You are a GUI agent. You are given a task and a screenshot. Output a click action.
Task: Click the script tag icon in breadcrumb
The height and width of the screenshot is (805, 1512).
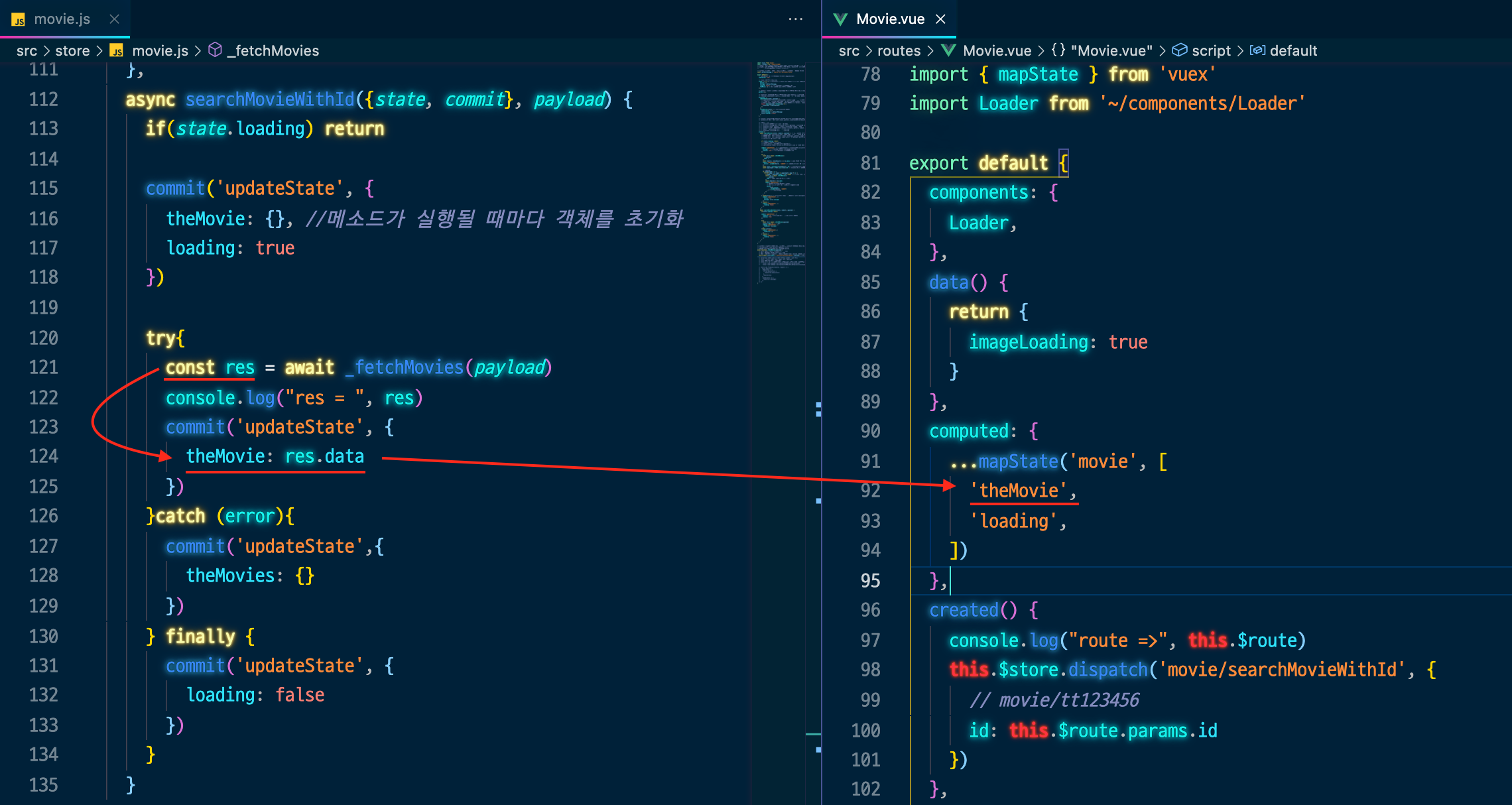pyautogui.click(x=1179, y=50)
